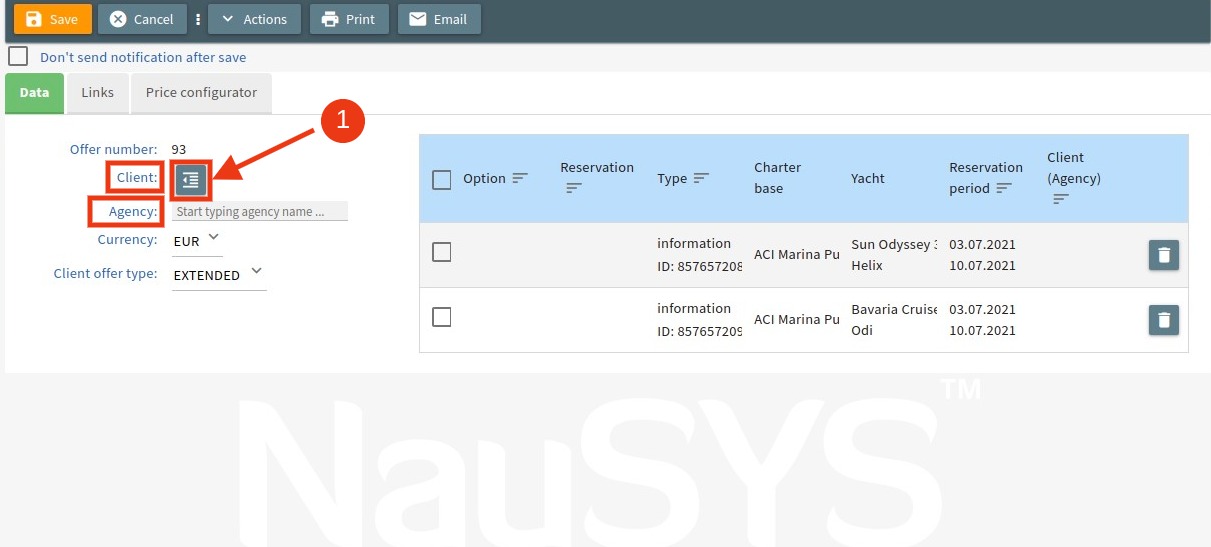The image size is (1211, 547).
Task: Click the Odi yacht name
Action: click(861, 330)
